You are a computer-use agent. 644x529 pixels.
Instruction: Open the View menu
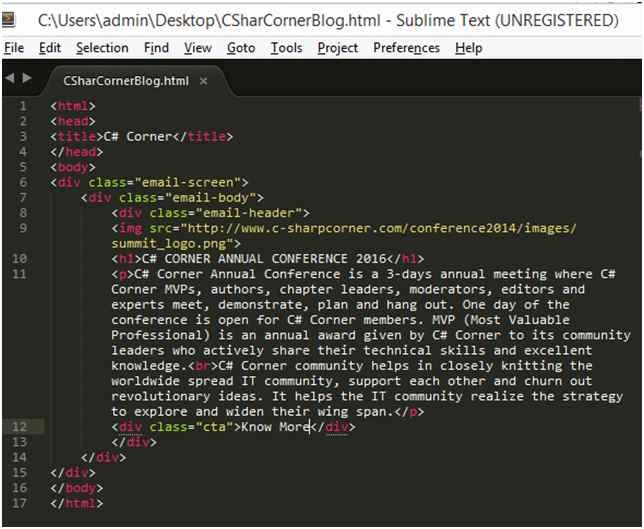tap(198, 48)
